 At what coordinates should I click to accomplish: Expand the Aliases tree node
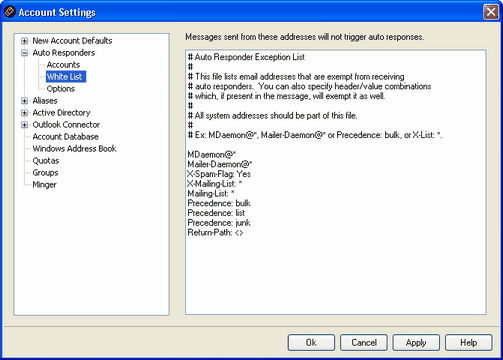(24, 101)
